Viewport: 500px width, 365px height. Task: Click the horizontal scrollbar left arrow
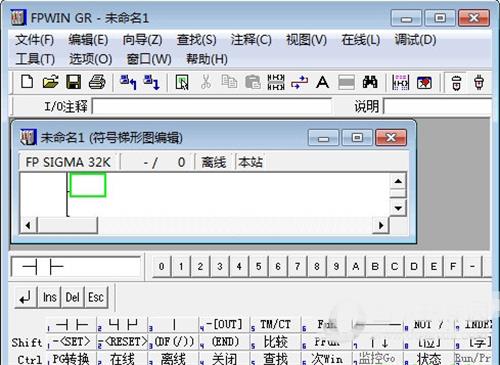(x=28, y=226)
